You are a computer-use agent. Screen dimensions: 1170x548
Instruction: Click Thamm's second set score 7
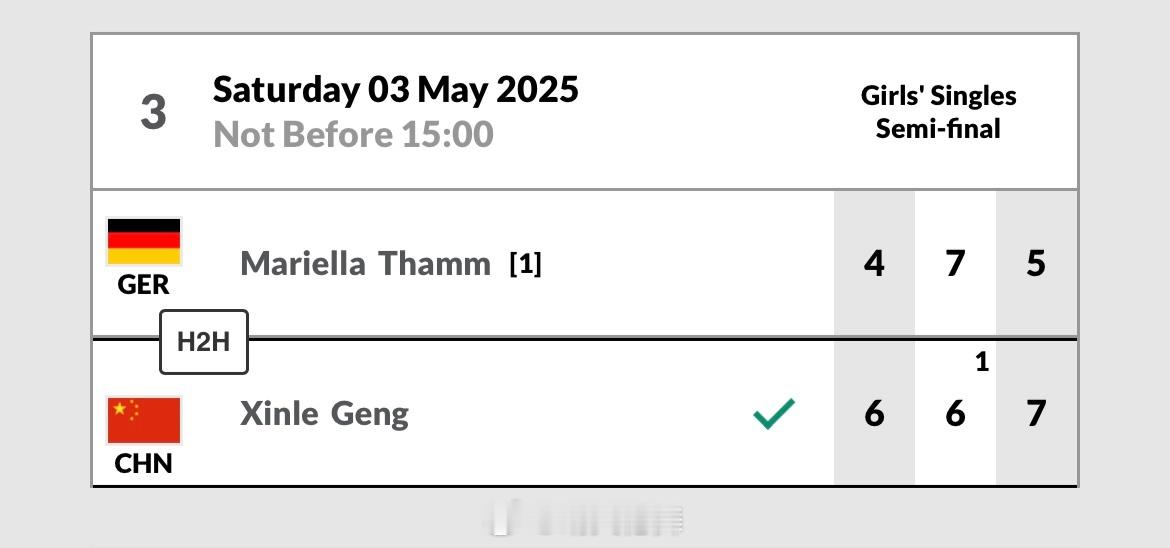pyautogui.click(x=955, y=264)
